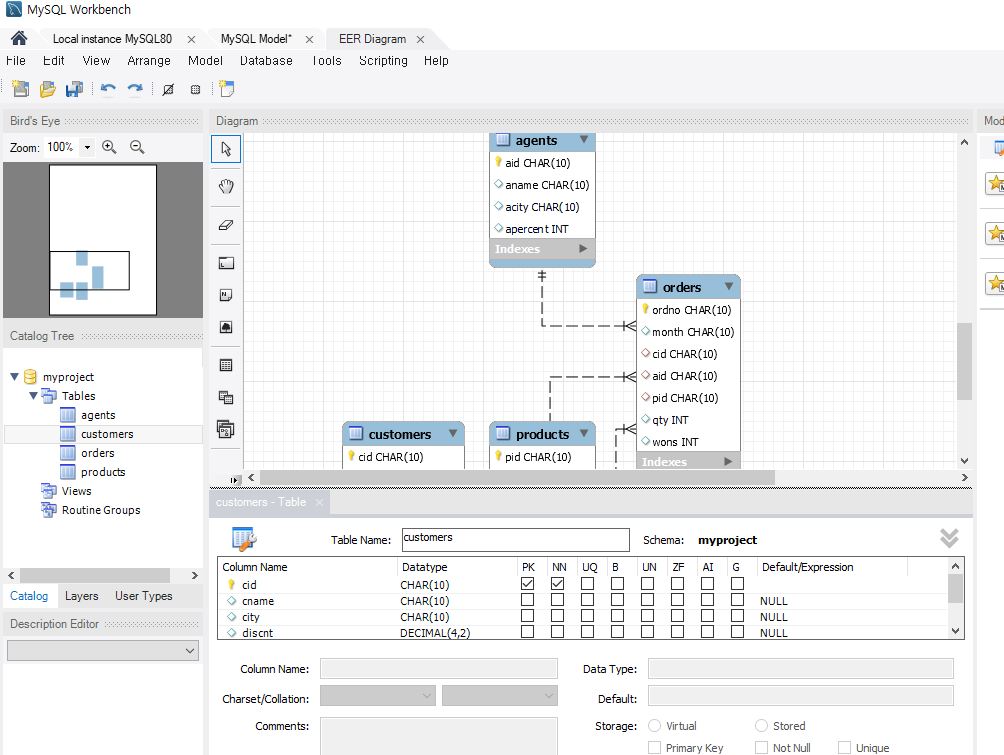The width and height of the screenshot is (1004, 755).
Task: Open the Scripting menu
Action: point(384,61)
